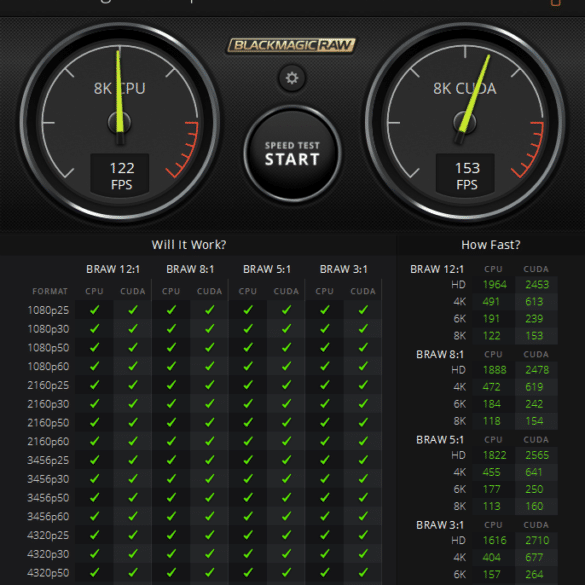Click the 3456p30 BRAW 3:1 CUDA checkmark

point(363,479)
